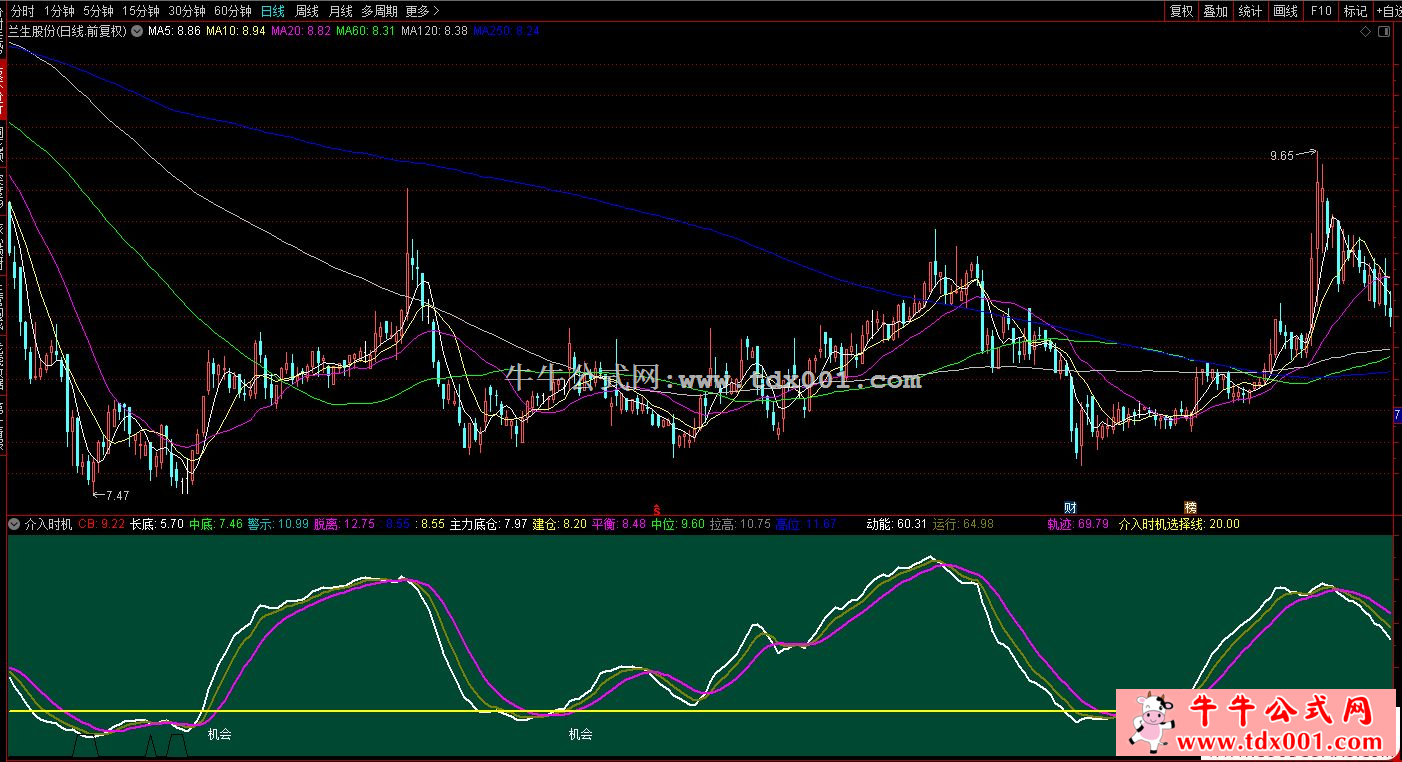1402x762 pixels.
Task: Click the MA250: 8.24 label
Action: (507, 31)
